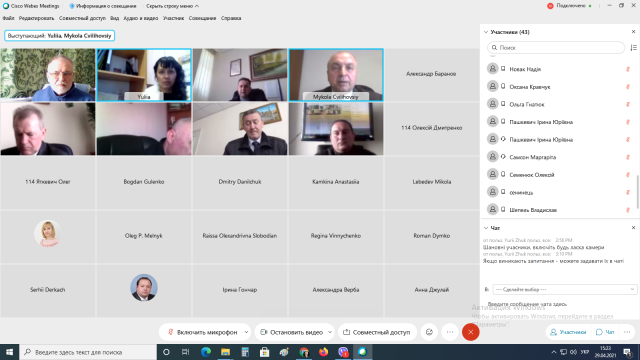Close the Участники panel
Screen dimensions: 640x360
[x=633, y=32]
